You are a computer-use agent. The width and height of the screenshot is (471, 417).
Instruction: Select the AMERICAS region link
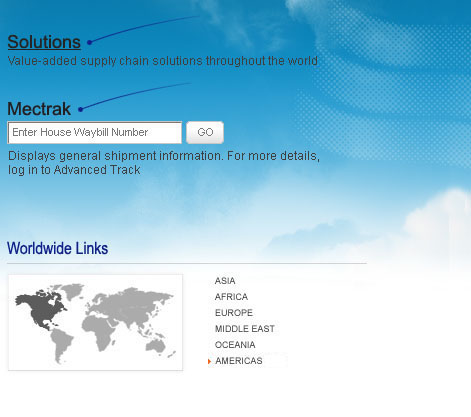click(239, 361)
